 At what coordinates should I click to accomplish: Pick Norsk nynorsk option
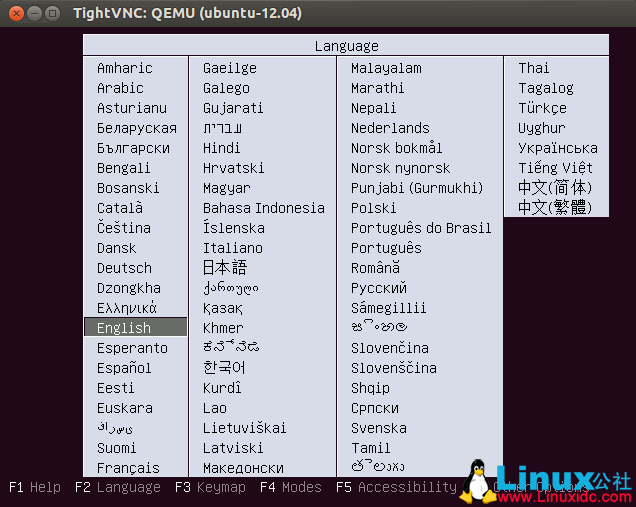pyautogui.click(x=401, y=168)
